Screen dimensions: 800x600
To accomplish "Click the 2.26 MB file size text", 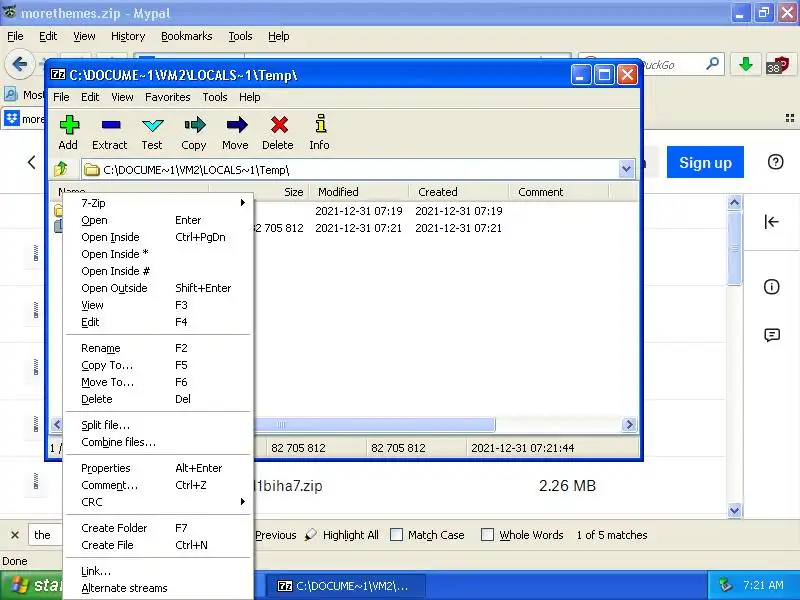I will click(567, 486).
